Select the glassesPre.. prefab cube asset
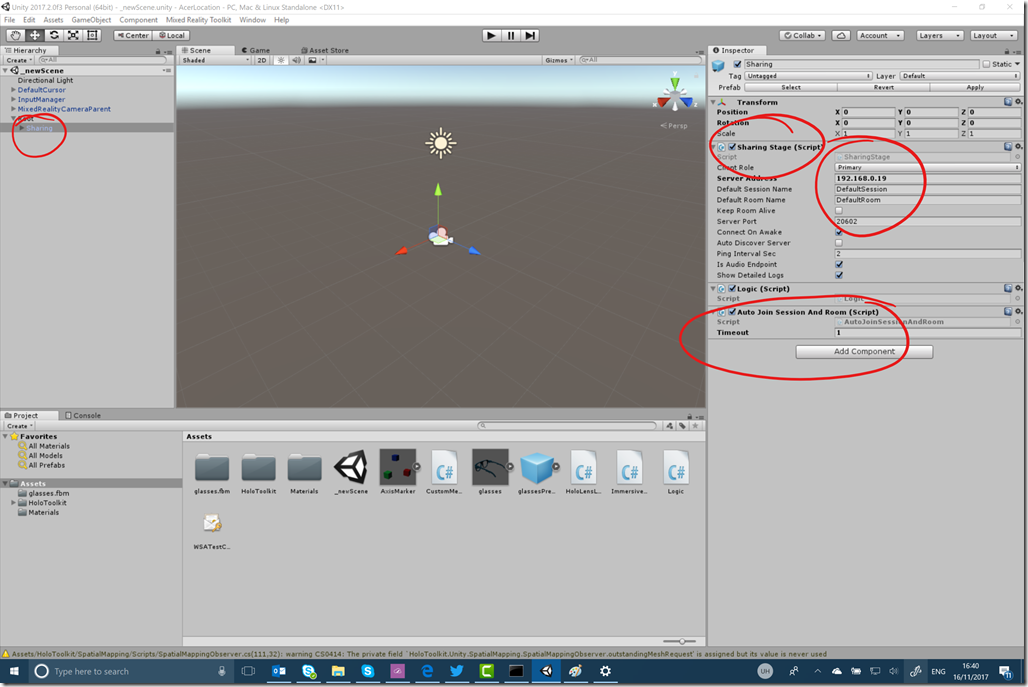Viewport: 1028px width, 687px height. [x=537, y=472]
